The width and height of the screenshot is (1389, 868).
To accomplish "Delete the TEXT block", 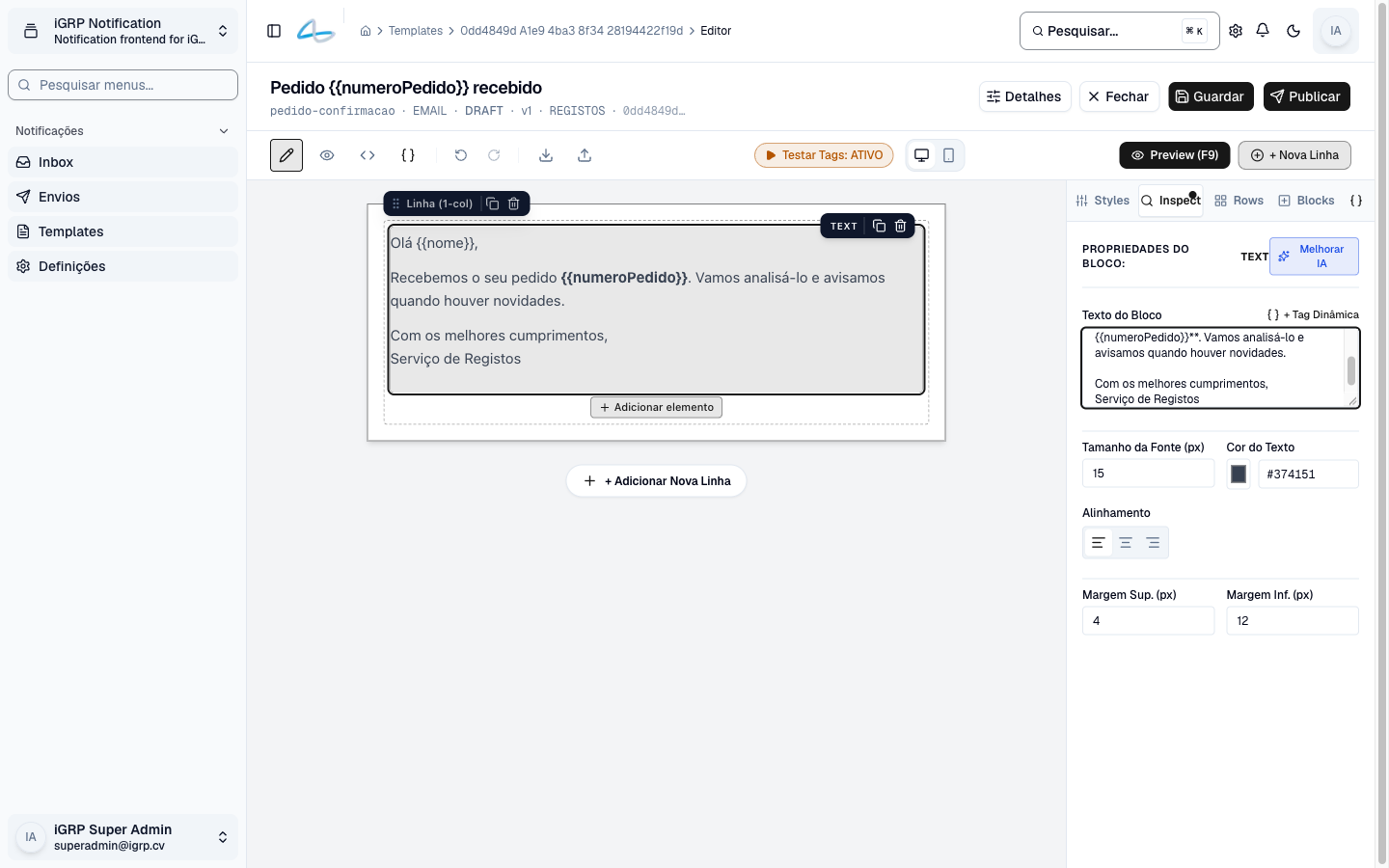I will click(901, 226).
